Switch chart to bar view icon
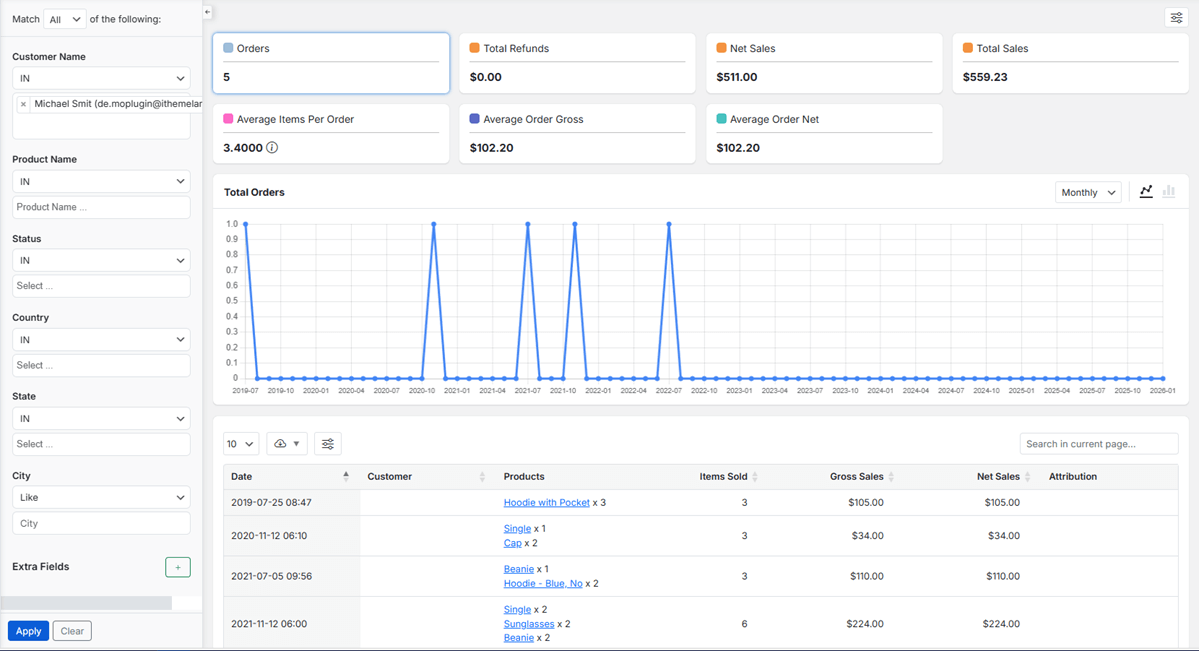Image resolution: width=1199 pixels, height=651 pixels. 1168,192
